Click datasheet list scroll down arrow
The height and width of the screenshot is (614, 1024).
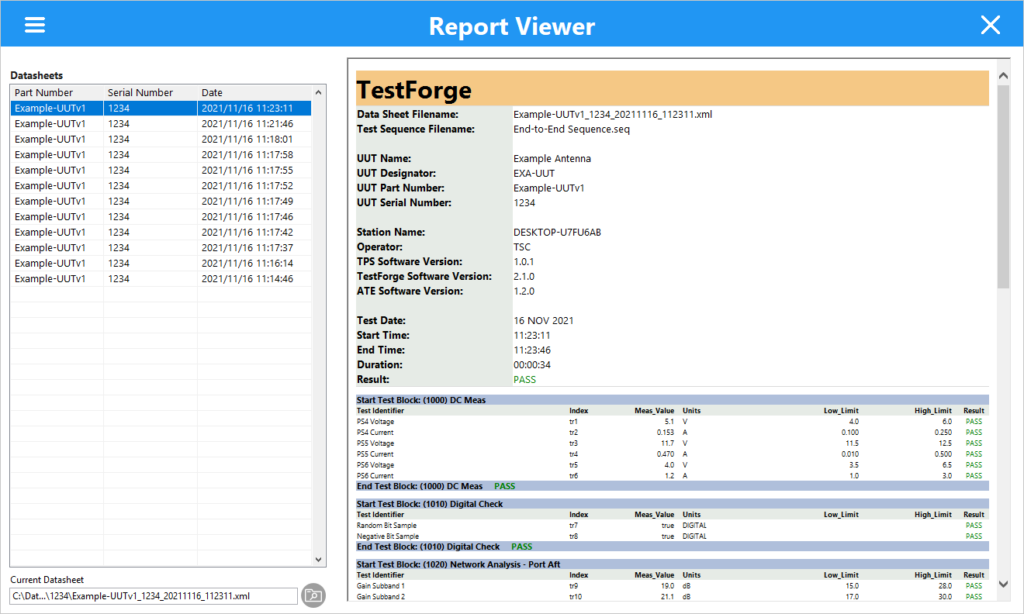318,559
